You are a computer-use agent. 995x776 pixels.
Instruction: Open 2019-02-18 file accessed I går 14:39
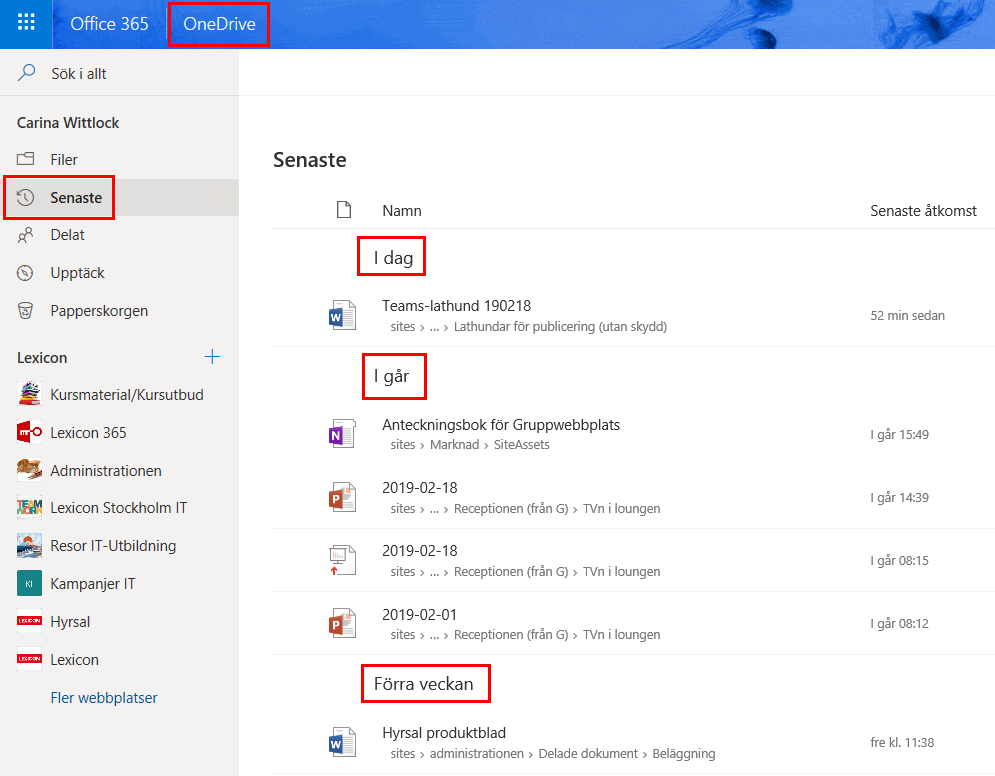[x=419, y=488]
